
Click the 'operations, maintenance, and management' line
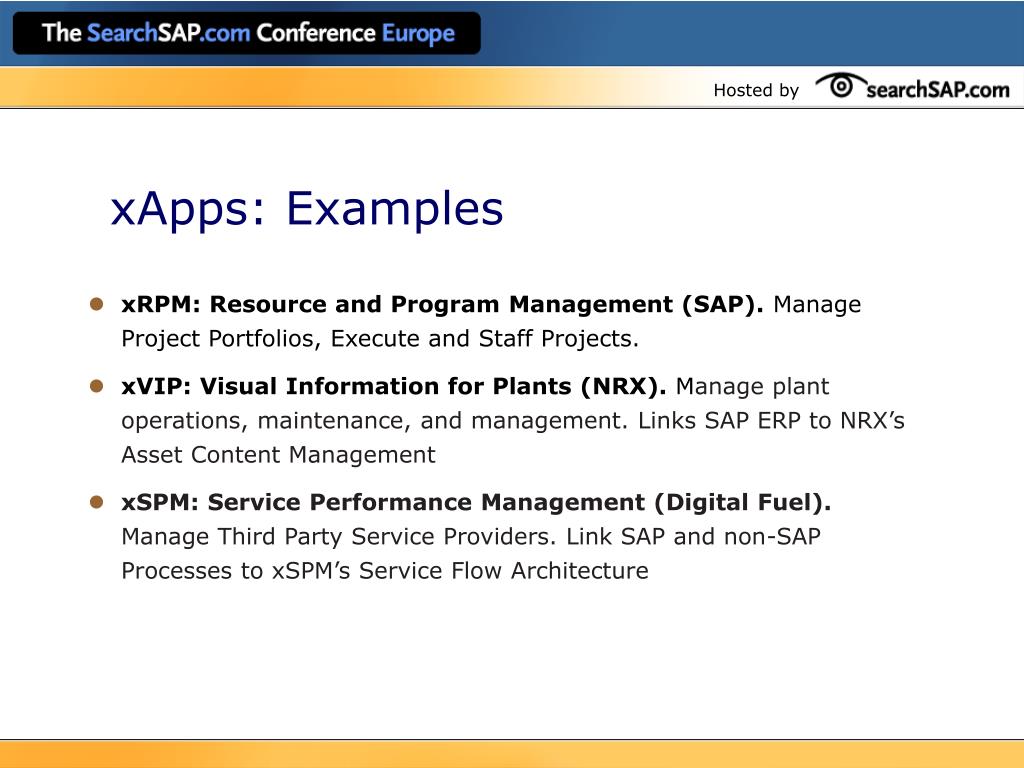[513, 421]
